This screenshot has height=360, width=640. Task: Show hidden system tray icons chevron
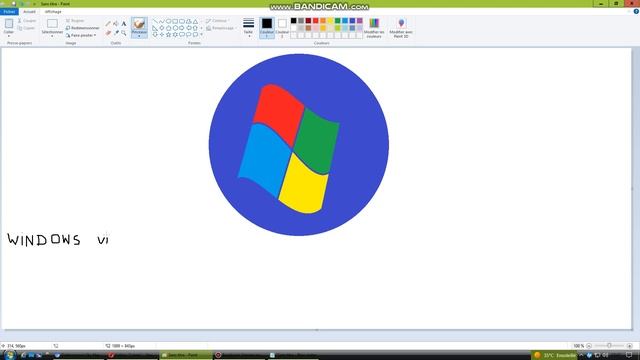coord(581,355)
